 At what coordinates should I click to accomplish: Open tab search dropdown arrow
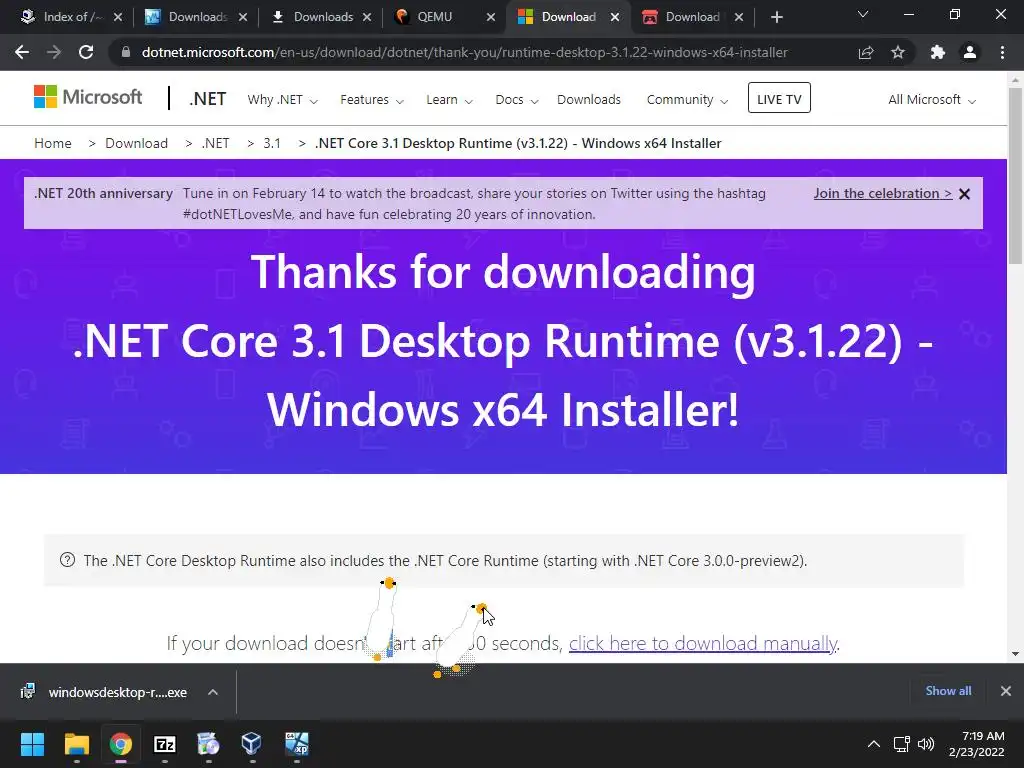(863, 14)
